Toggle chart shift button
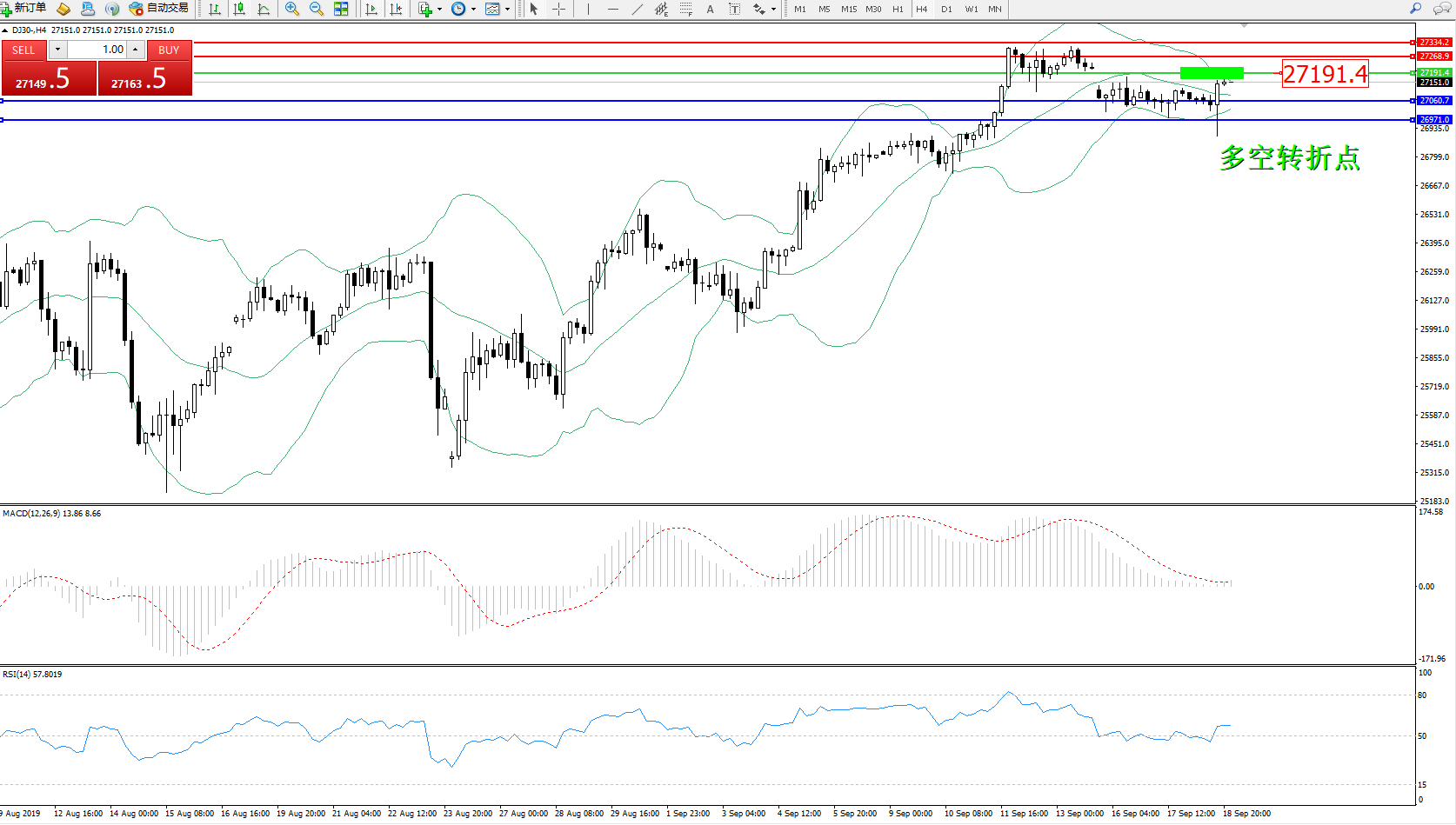The image size is (1456, 825). click(396, 9)
